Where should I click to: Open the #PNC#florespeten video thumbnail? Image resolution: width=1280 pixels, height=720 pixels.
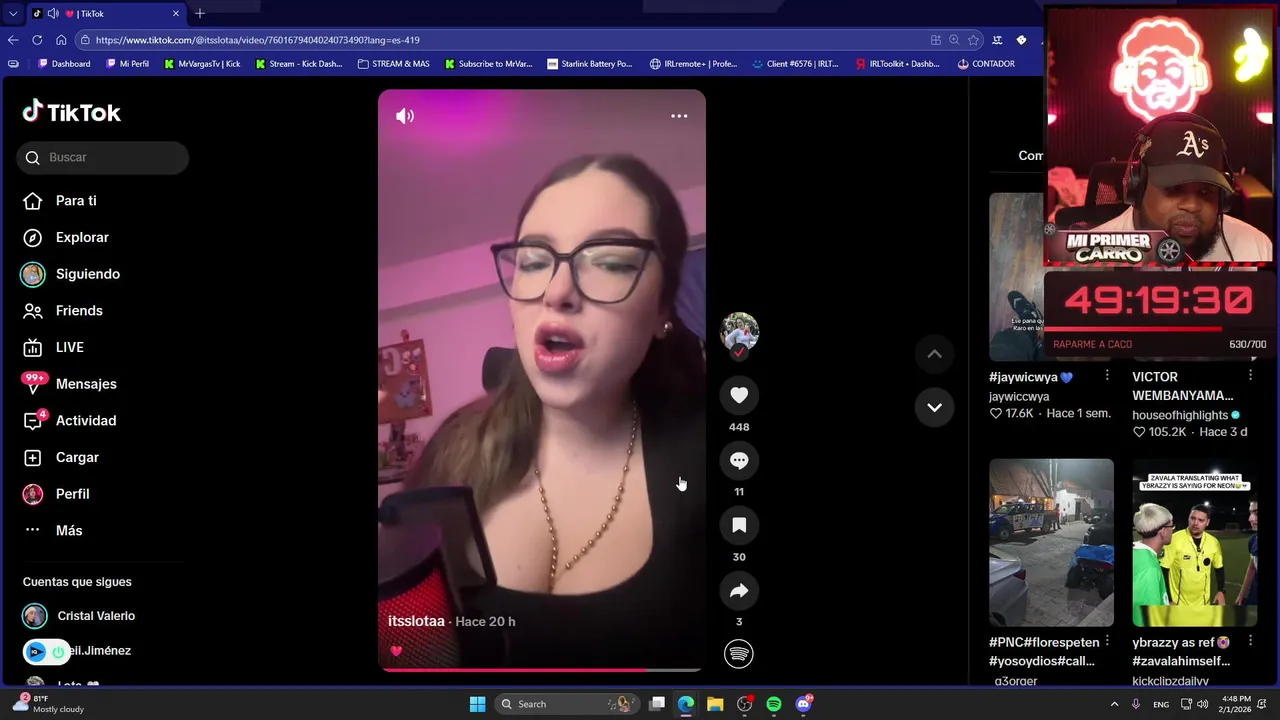(x=1051, y=543)
